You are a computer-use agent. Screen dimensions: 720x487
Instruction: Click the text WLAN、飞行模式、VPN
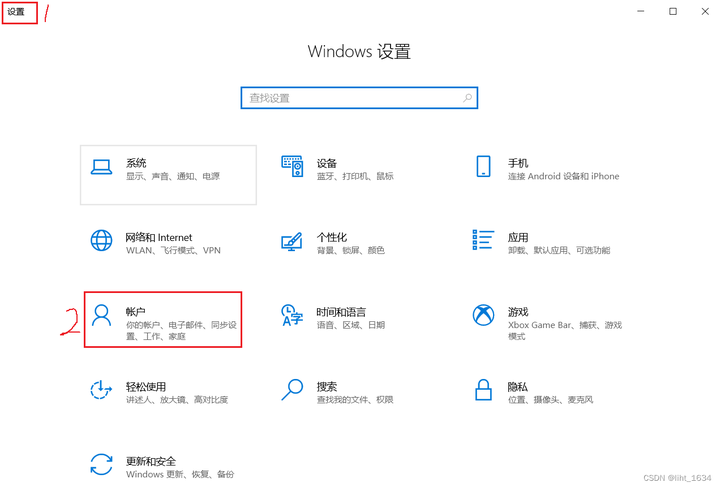click(173, 251)
